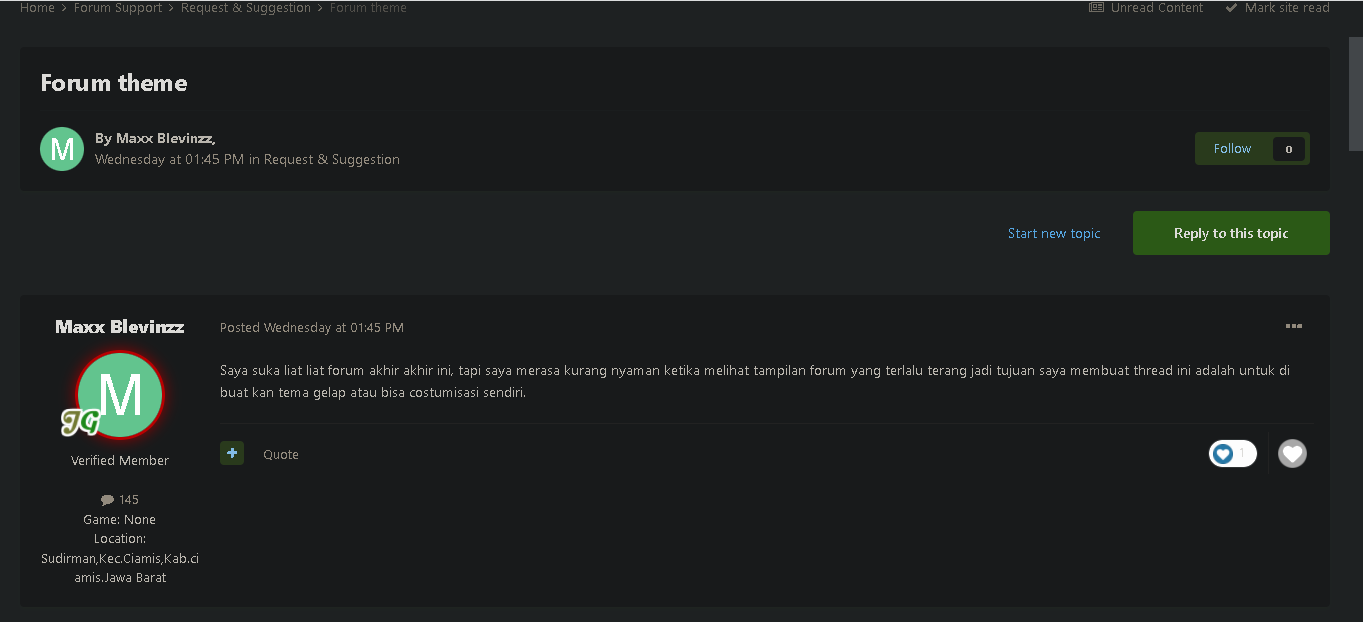This screenshot has width=1363, height=622.
Task: Open Request & Suggestion breadcrumb
Action: (x=246, y=7)
